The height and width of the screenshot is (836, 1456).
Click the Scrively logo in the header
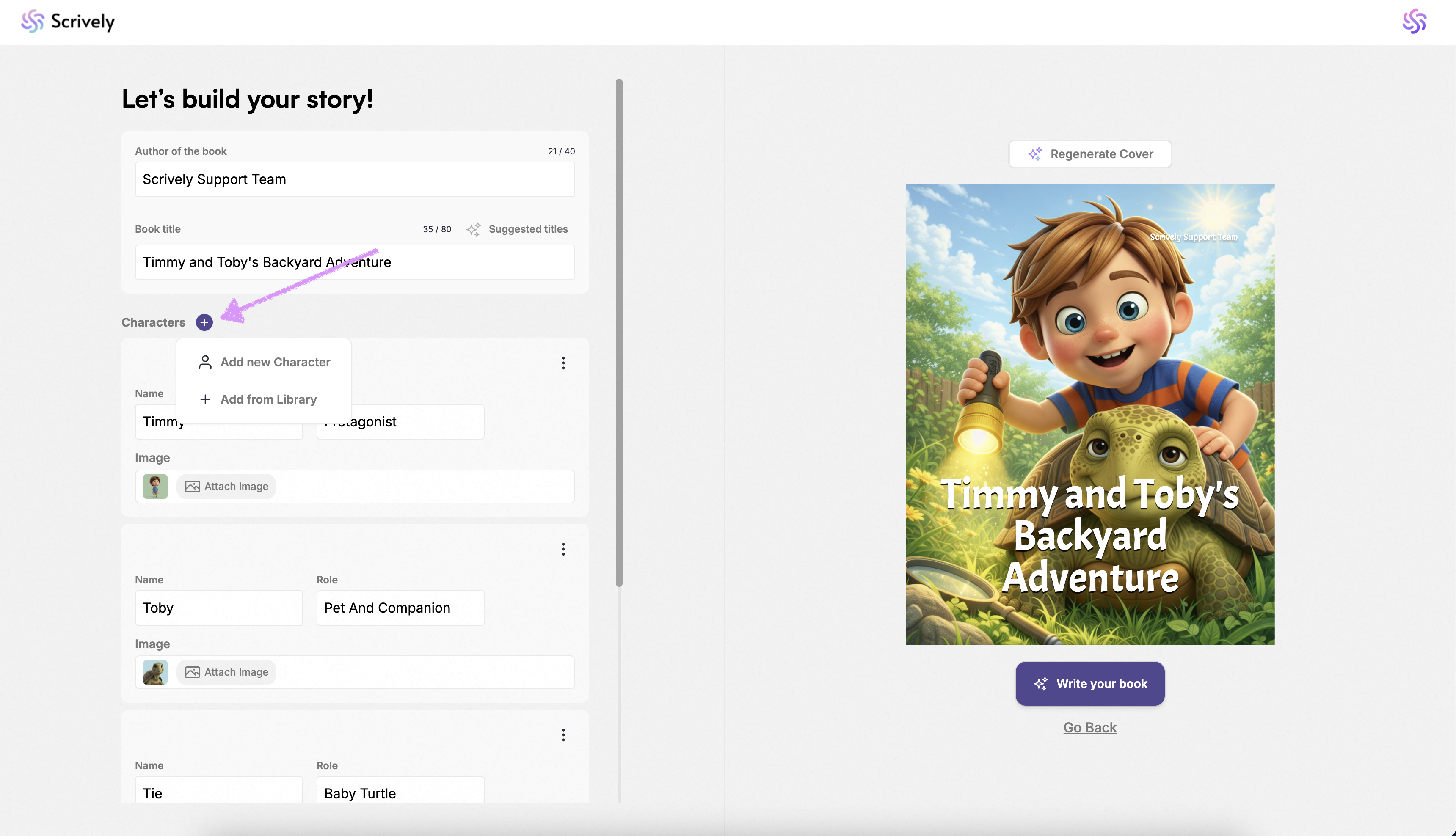[68, 21]
